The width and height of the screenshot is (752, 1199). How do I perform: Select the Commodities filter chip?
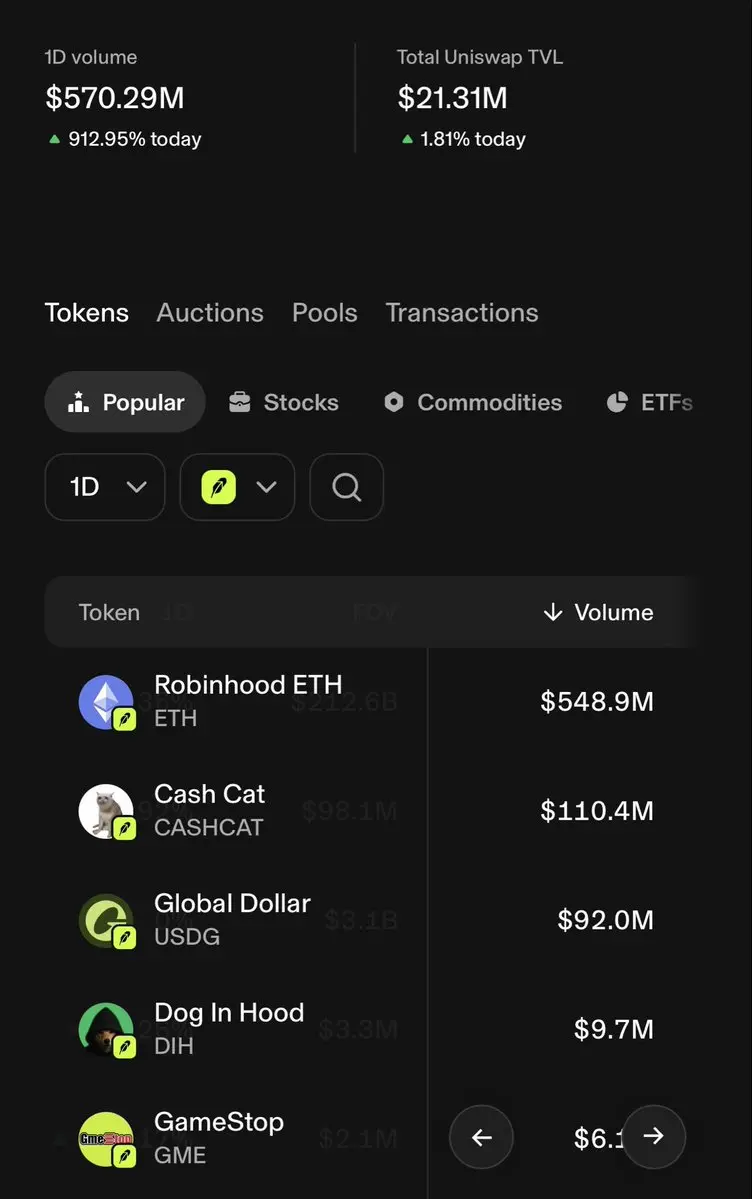(x=473, y=402)
